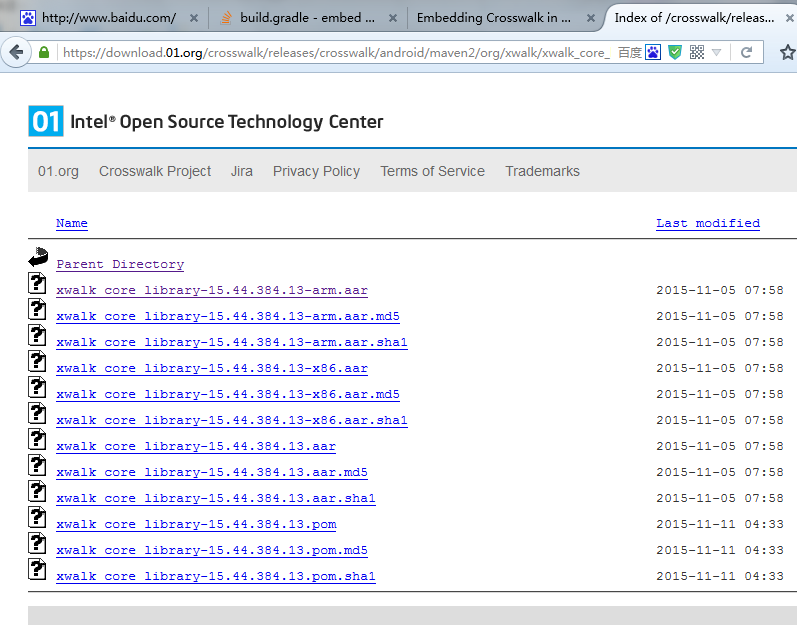Image resolution: width=797 pixels, height=625 pixels.
Task: Open the Parent Directory link
Action: [x=120, y=264]
